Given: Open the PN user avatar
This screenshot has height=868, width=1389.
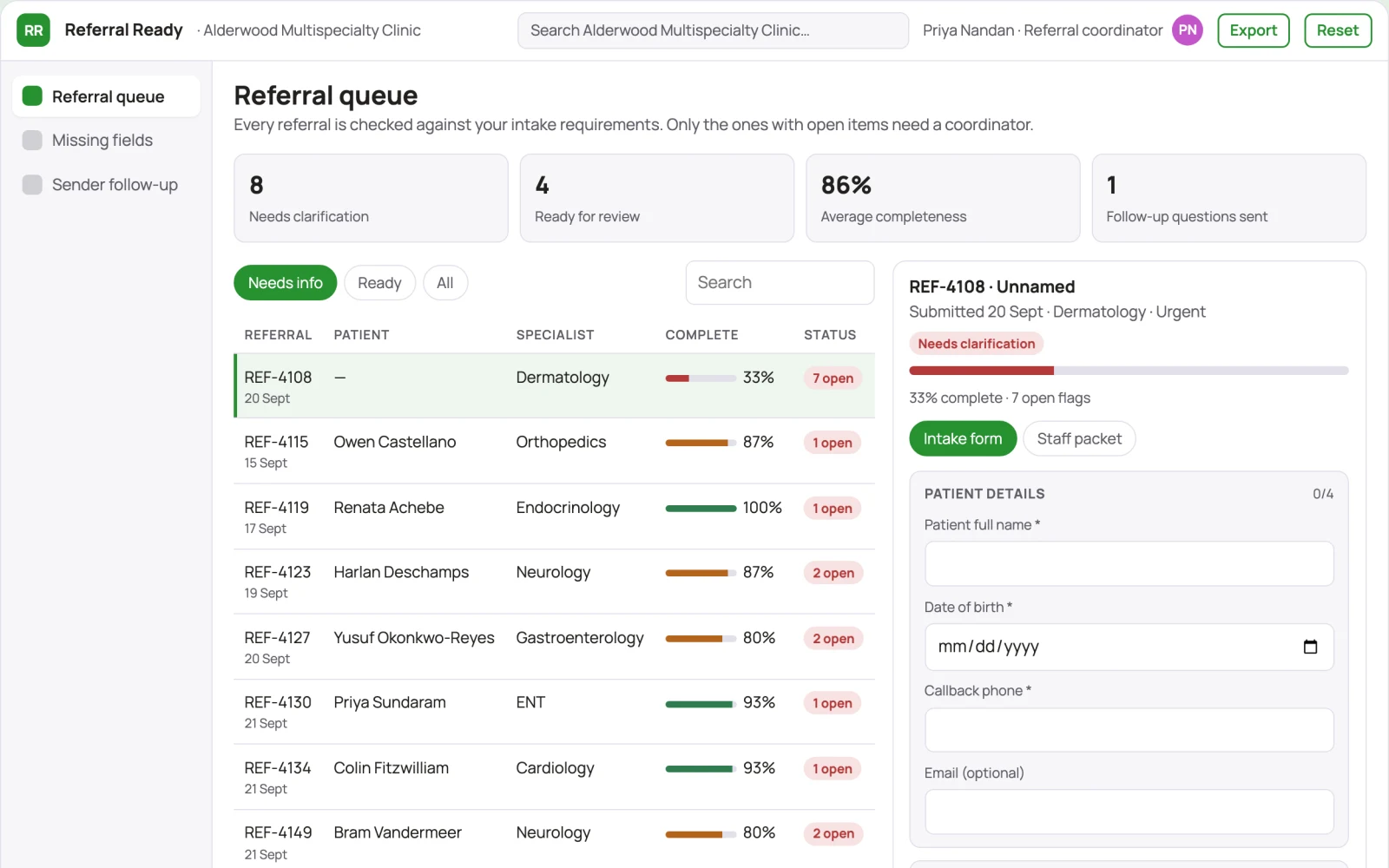Looking at the screenshot, I should (x=1187, y=30).
